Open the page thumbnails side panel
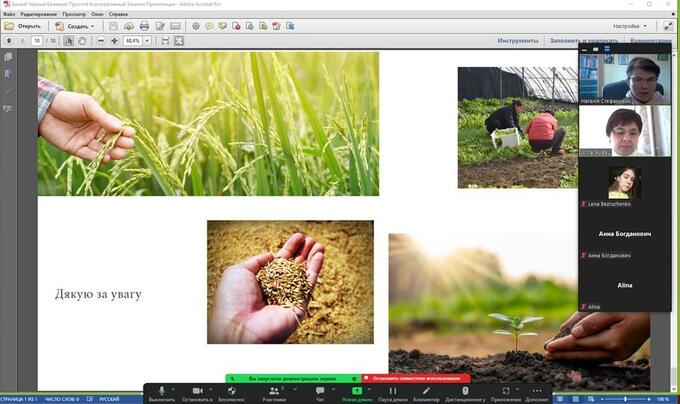Viewport: 680px width, 404px height. point(8,57)
